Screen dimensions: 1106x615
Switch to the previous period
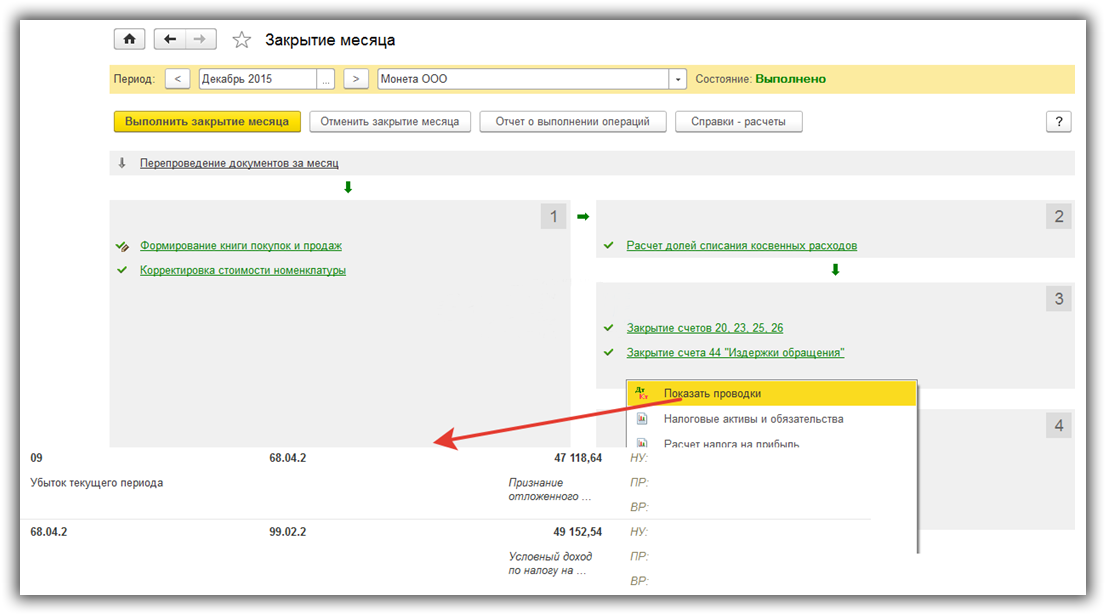point(177,79)
